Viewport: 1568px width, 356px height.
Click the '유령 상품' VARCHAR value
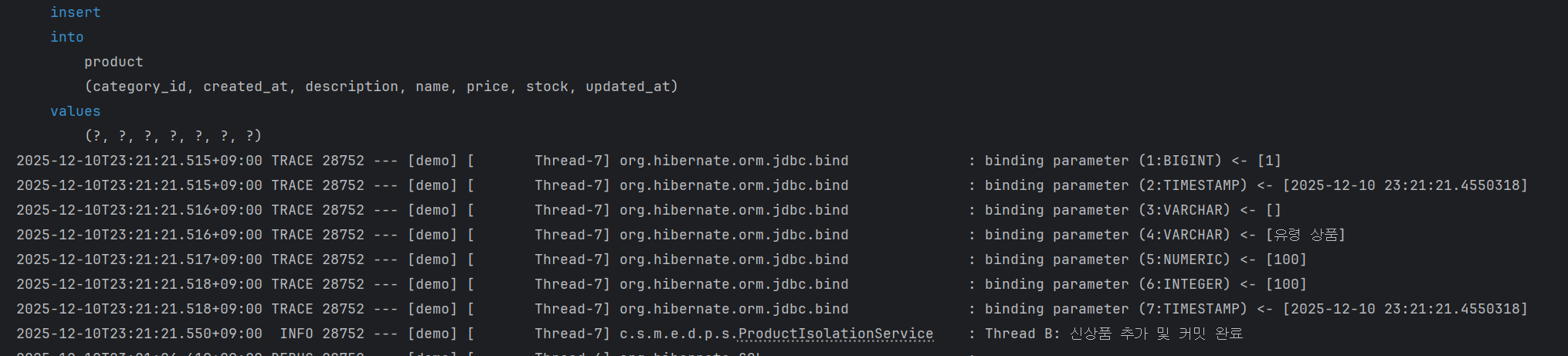pyautogui.click(x=1305, y=235)
